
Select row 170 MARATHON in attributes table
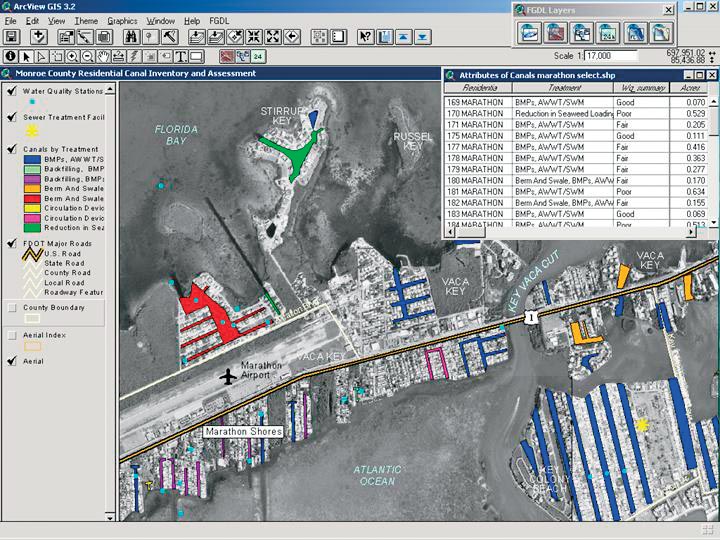[x=576, y=113]
